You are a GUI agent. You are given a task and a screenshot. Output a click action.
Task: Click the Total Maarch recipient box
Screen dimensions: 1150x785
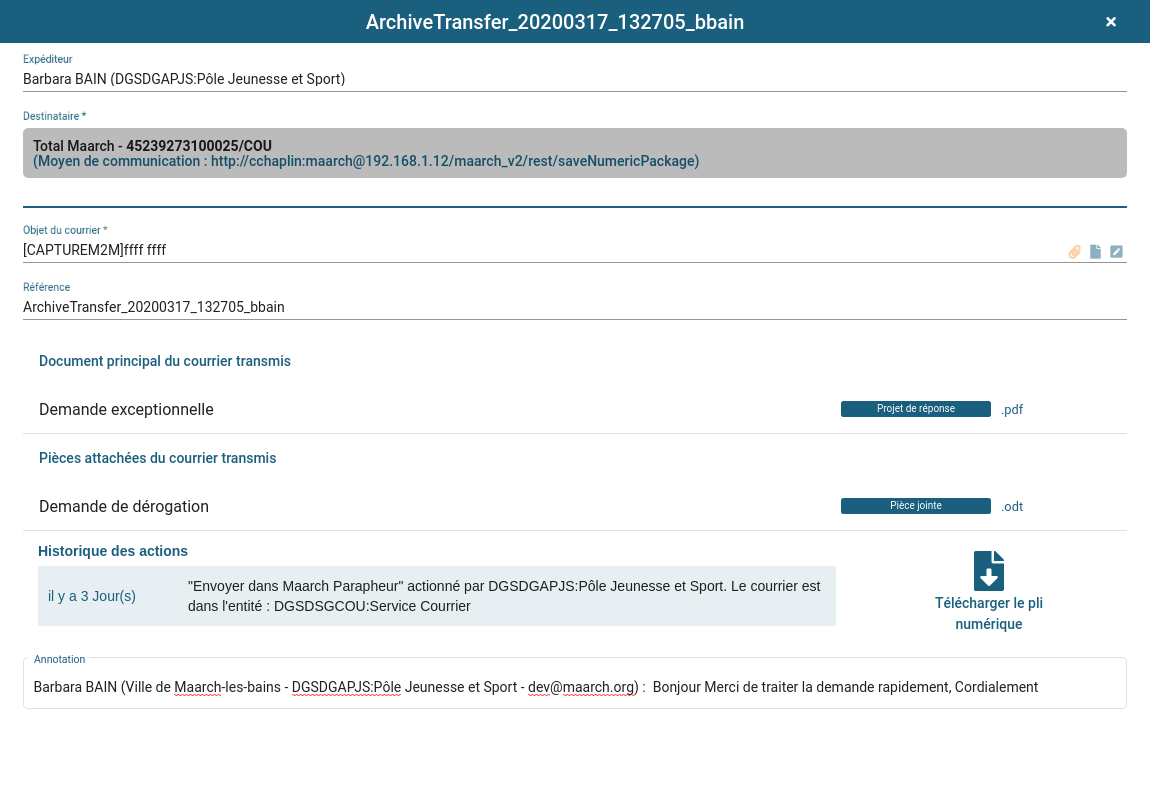point(574,153)
